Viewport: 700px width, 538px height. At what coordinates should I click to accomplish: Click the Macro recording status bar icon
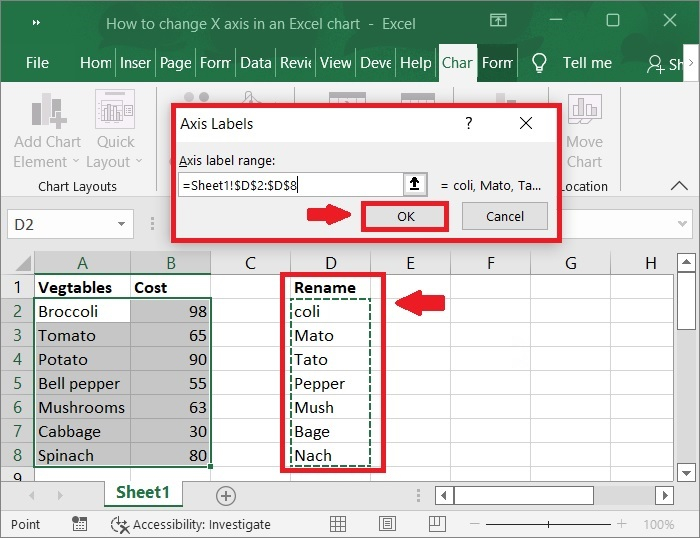[79, 524]
